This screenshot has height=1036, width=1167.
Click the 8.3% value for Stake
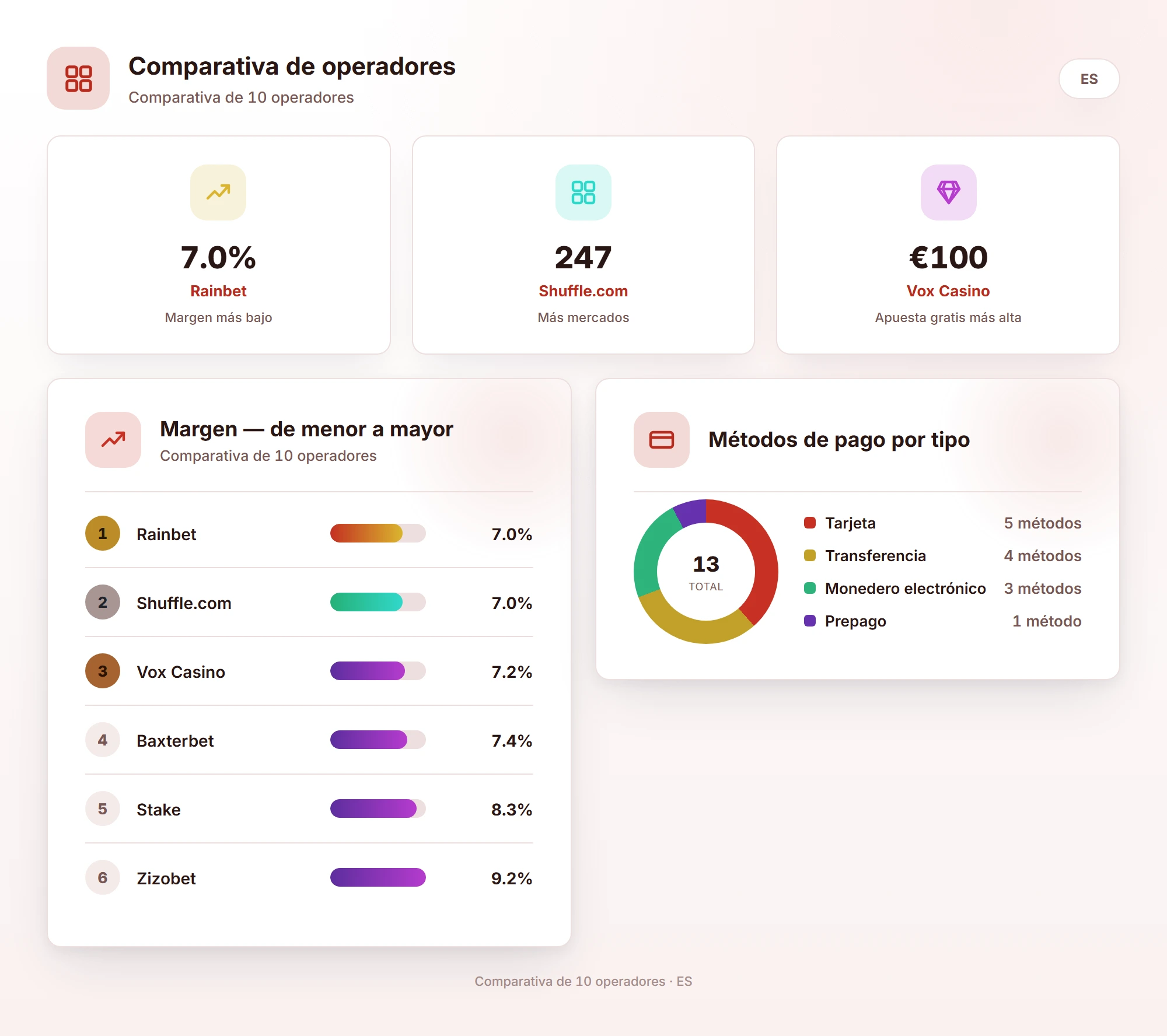[x=512, y=810]
